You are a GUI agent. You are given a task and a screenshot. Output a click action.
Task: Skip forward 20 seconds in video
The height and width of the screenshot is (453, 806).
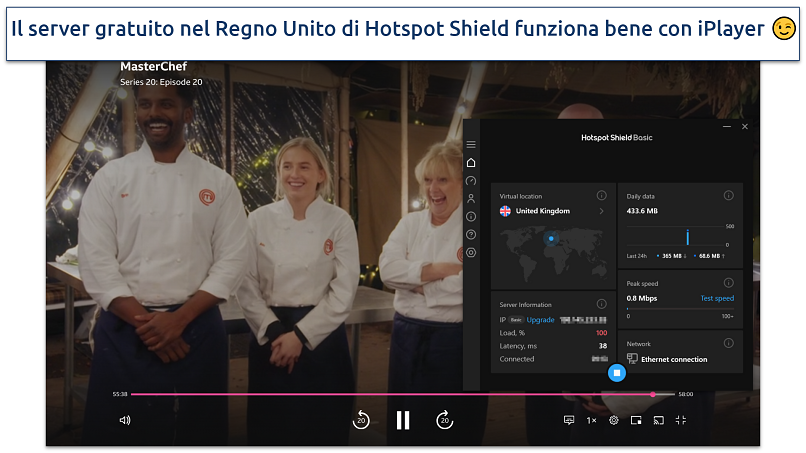pos(445,421)
